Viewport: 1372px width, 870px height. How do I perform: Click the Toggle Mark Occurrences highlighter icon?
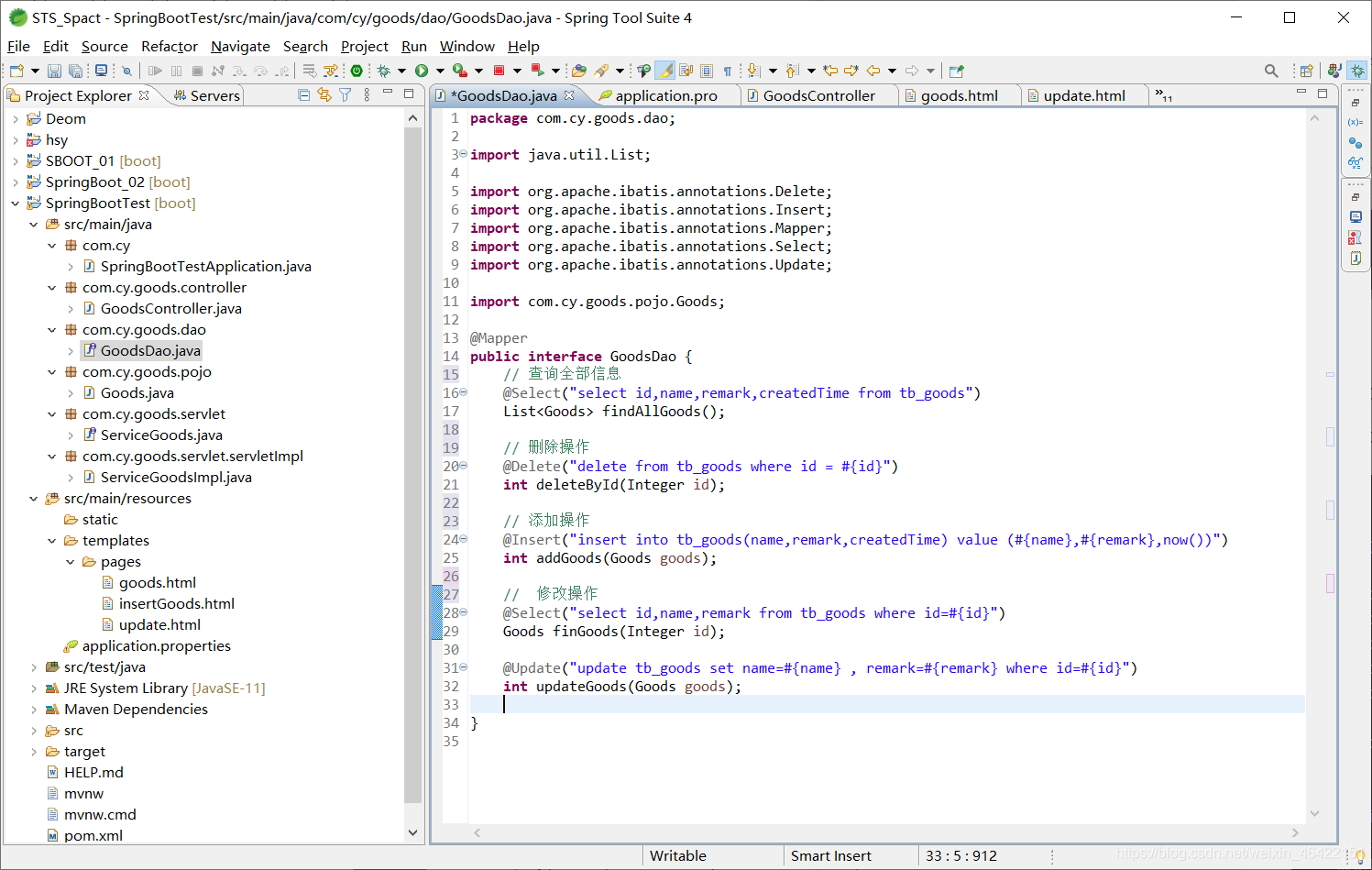pos(666,71)
